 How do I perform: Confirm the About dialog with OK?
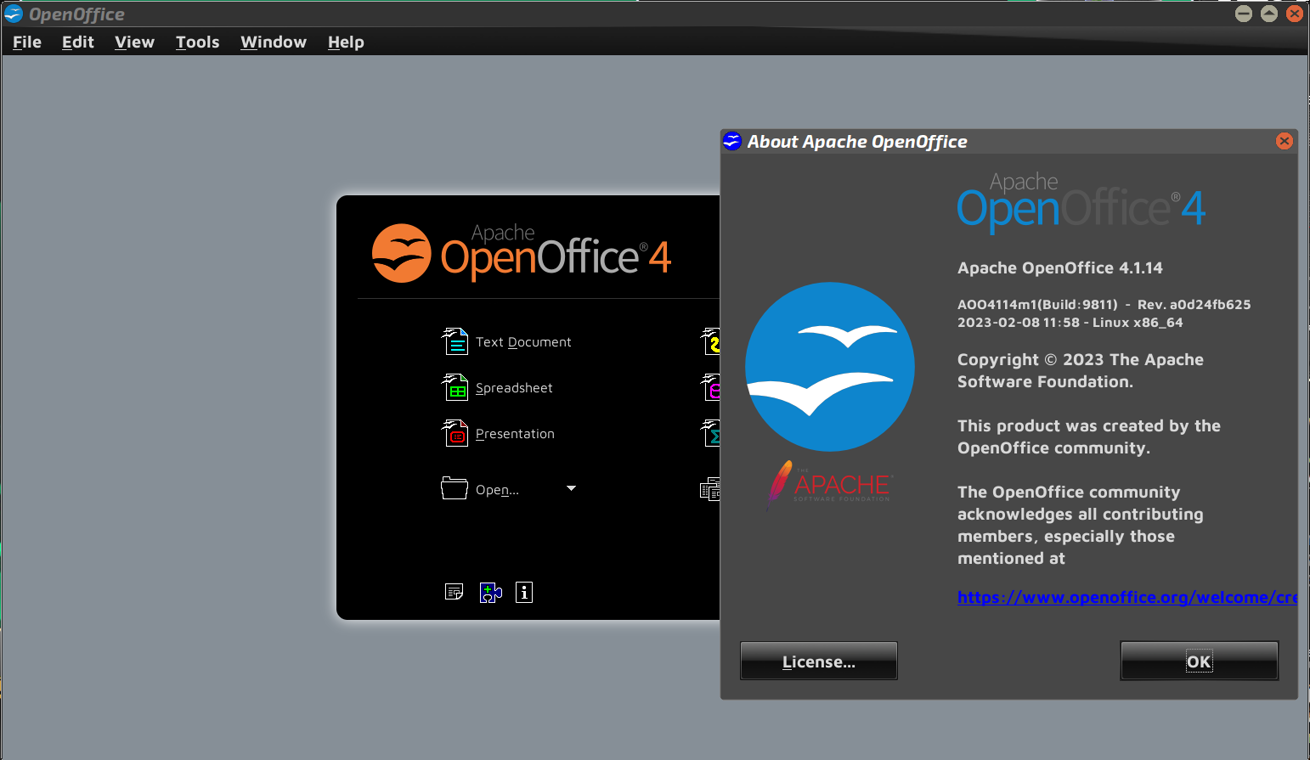pos(1199,661)
